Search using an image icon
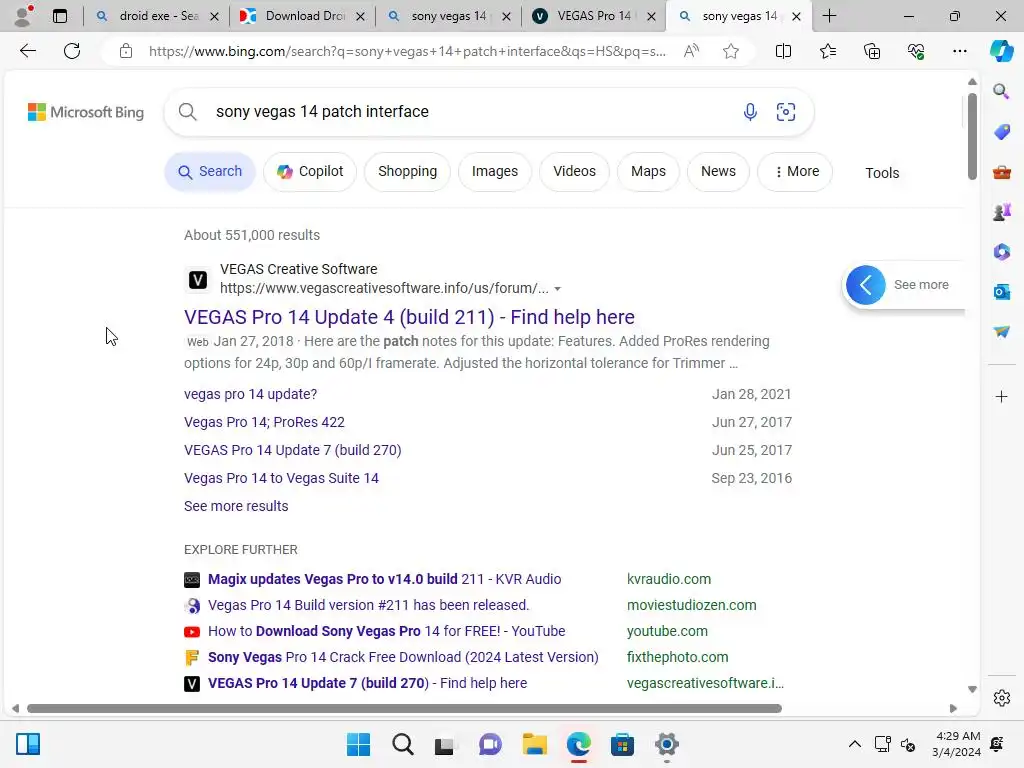The width and height of the screenshot is (1024, 768). 786,112
